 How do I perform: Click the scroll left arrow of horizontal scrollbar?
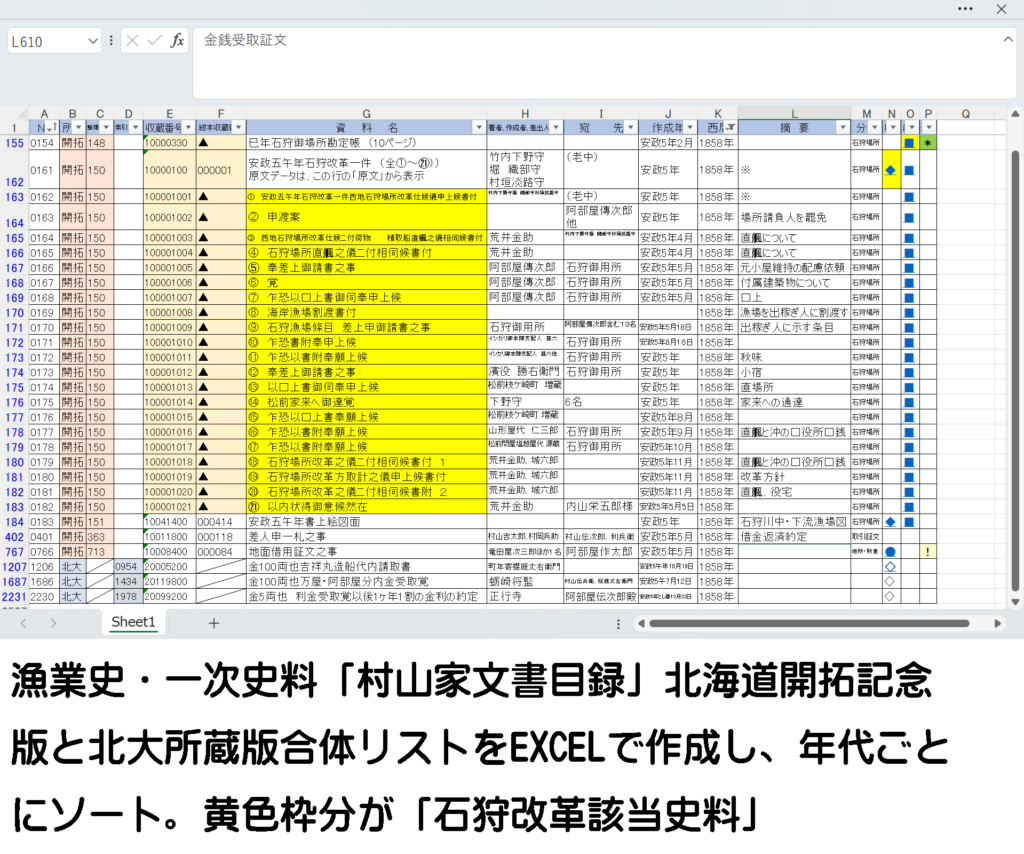coord(641,624)
